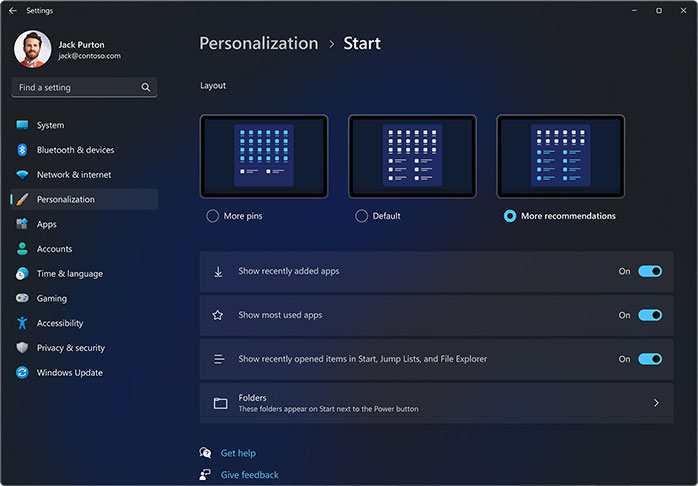Open Time & language settings

click(69, 274)
